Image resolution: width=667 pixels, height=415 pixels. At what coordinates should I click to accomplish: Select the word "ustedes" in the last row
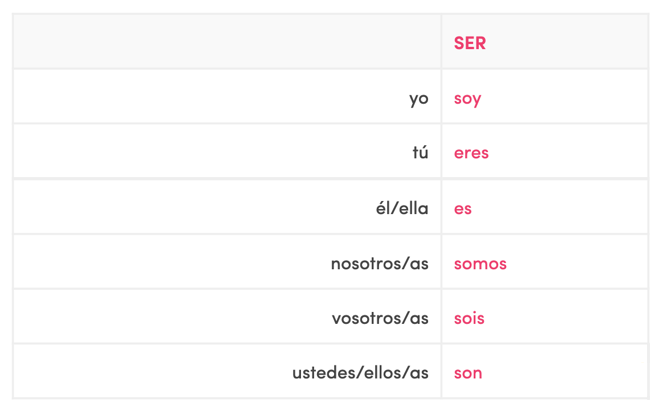(x=323, y=373)
